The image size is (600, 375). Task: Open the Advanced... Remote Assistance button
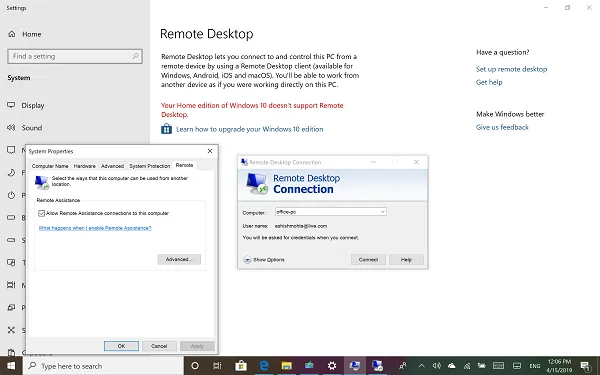(x=179, y=259)
